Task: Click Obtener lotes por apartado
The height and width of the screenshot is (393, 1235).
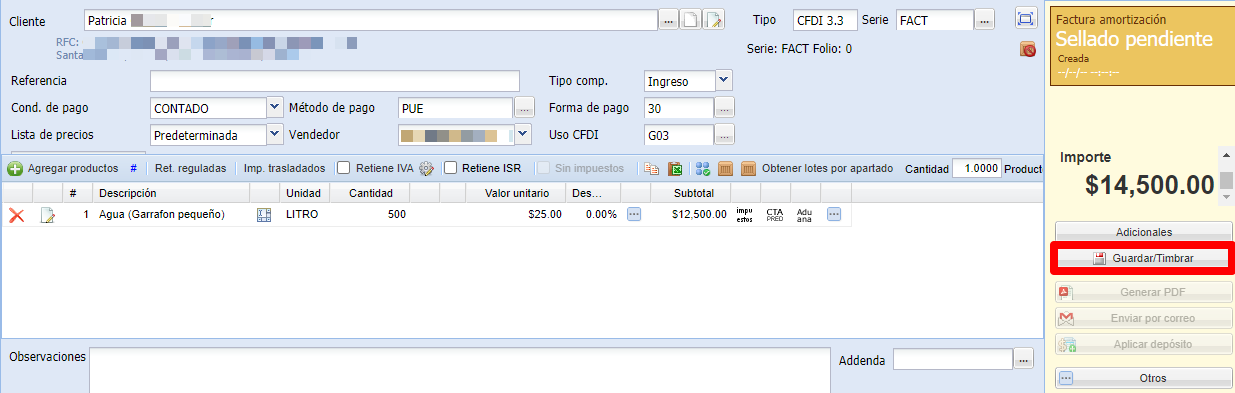Action: pos(827,169)
